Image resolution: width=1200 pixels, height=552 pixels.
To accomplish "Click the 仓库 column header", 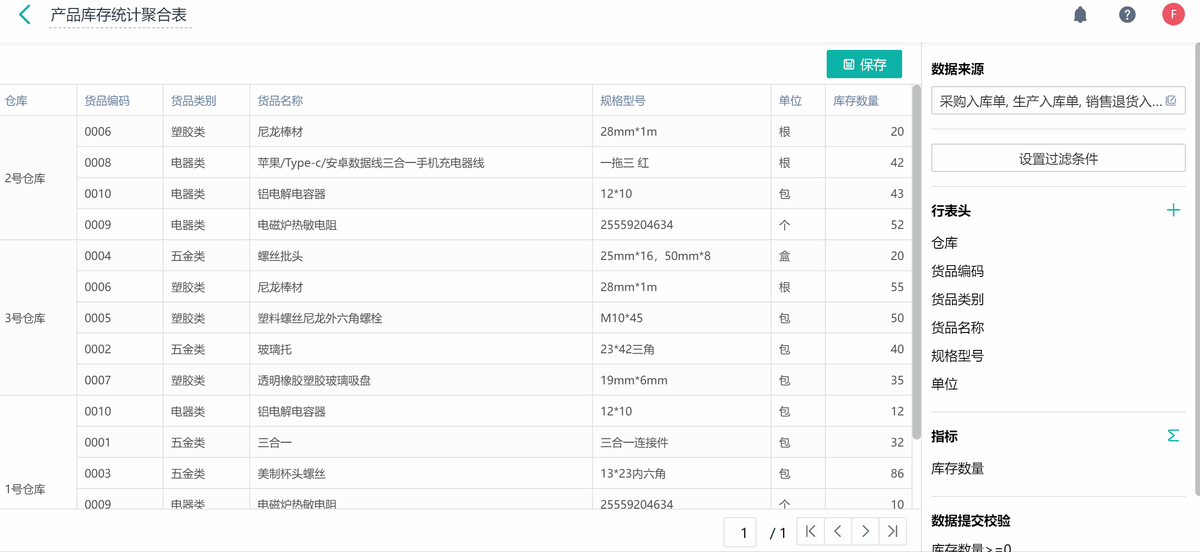I will [38, 101].
